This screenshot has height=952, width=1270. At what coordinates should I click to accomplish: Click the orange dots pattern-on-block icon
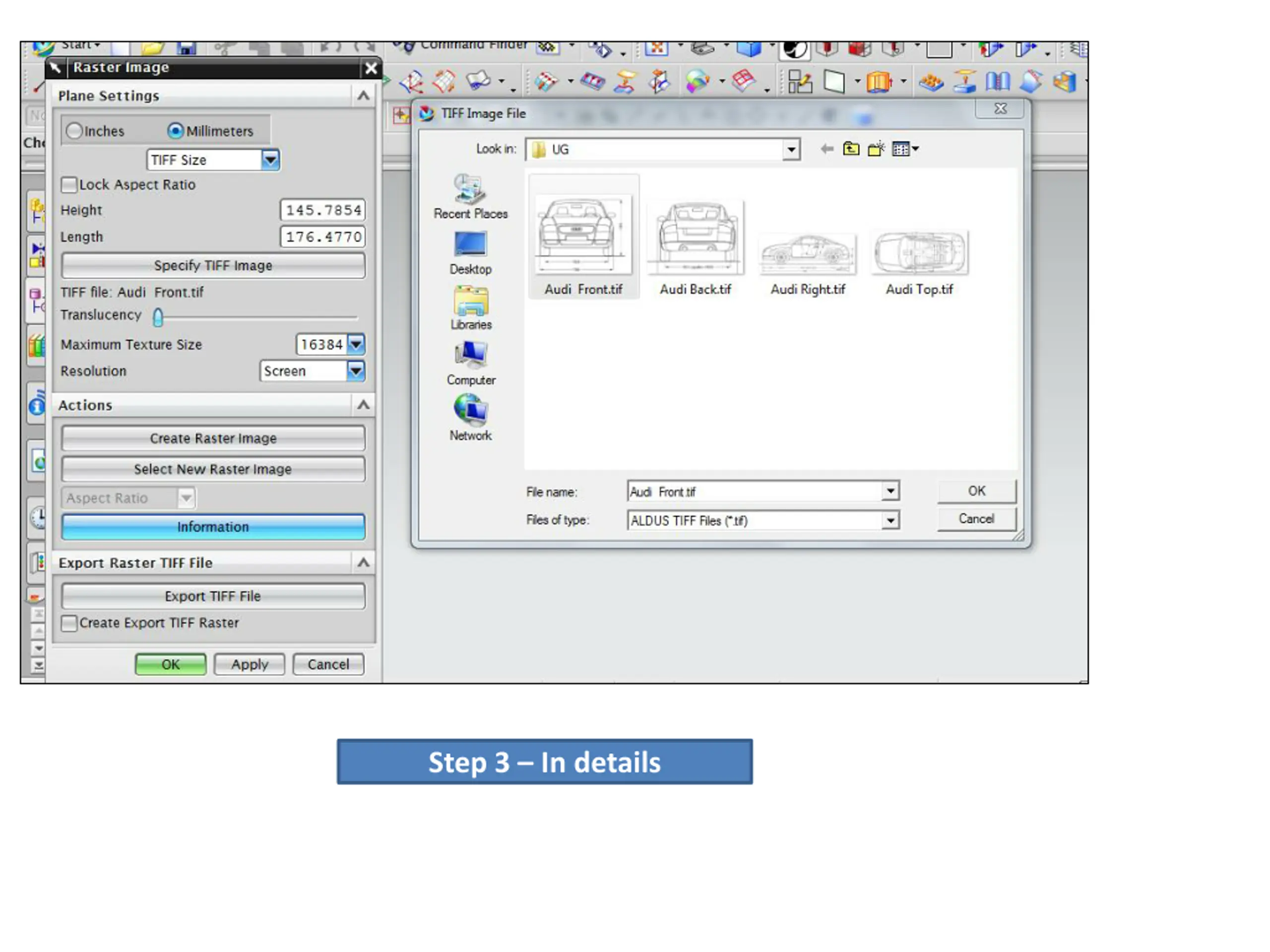931,83
